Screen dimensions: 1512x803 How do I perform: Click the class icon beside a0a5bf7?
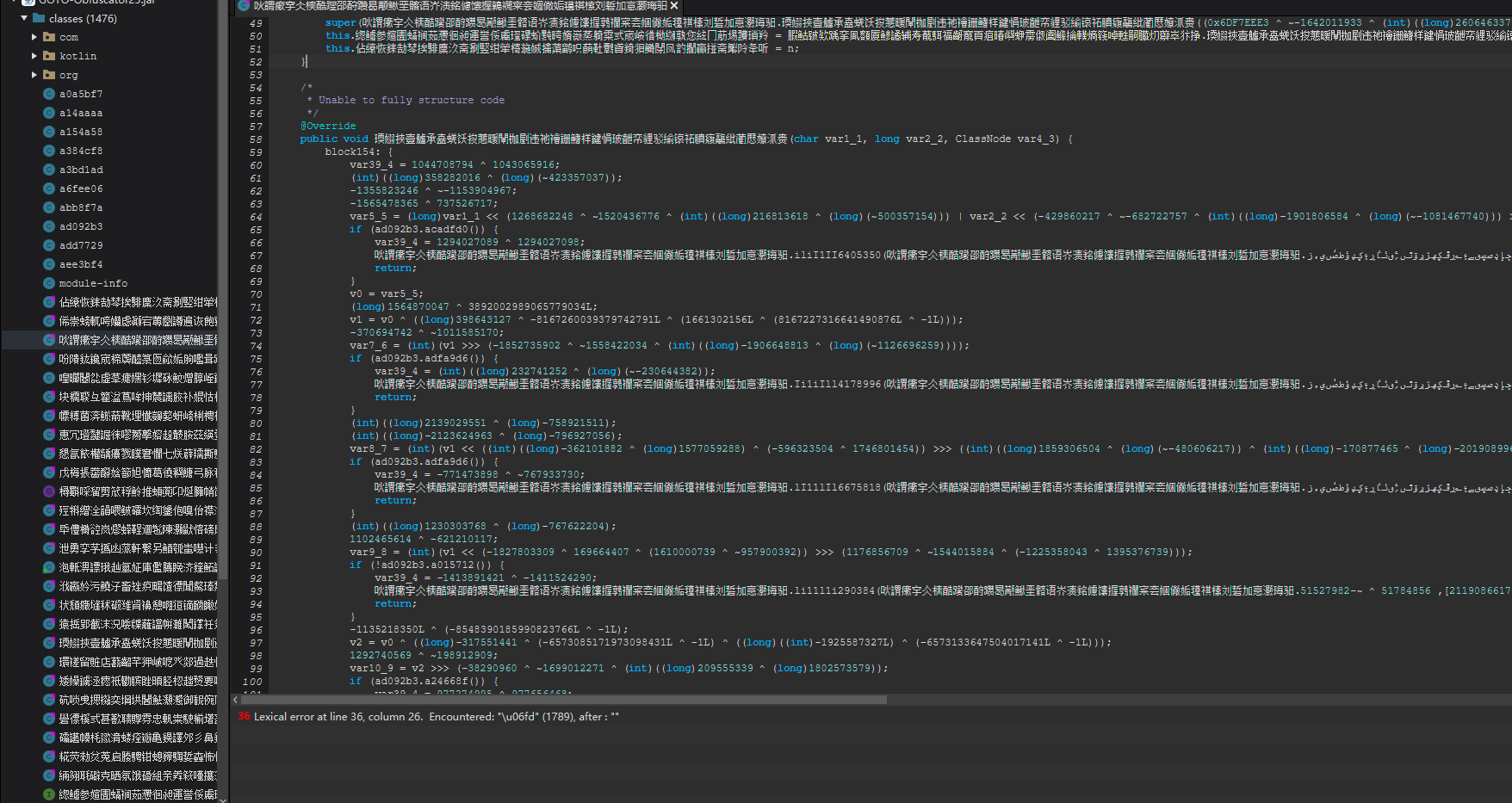point(49,94)
